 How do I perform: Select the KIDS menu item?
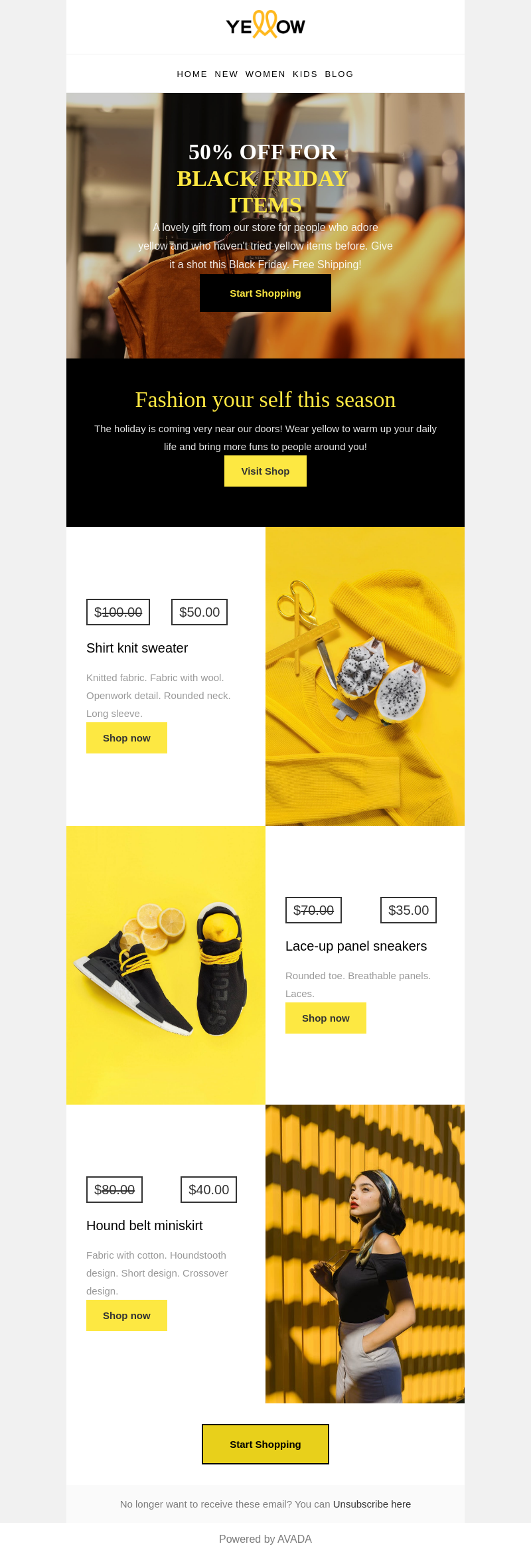pos(305,74)
